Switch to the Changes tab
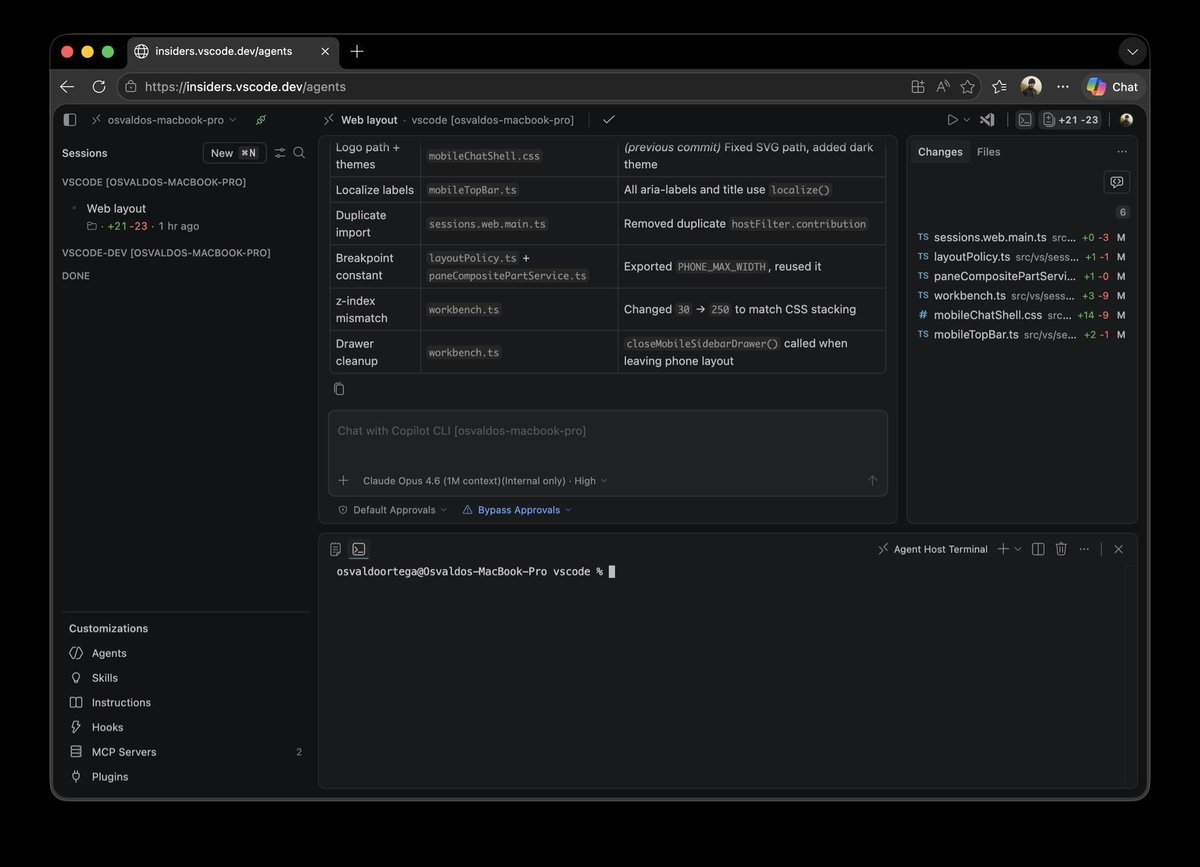Viewport: 1200px width, 867px height. 940,152
